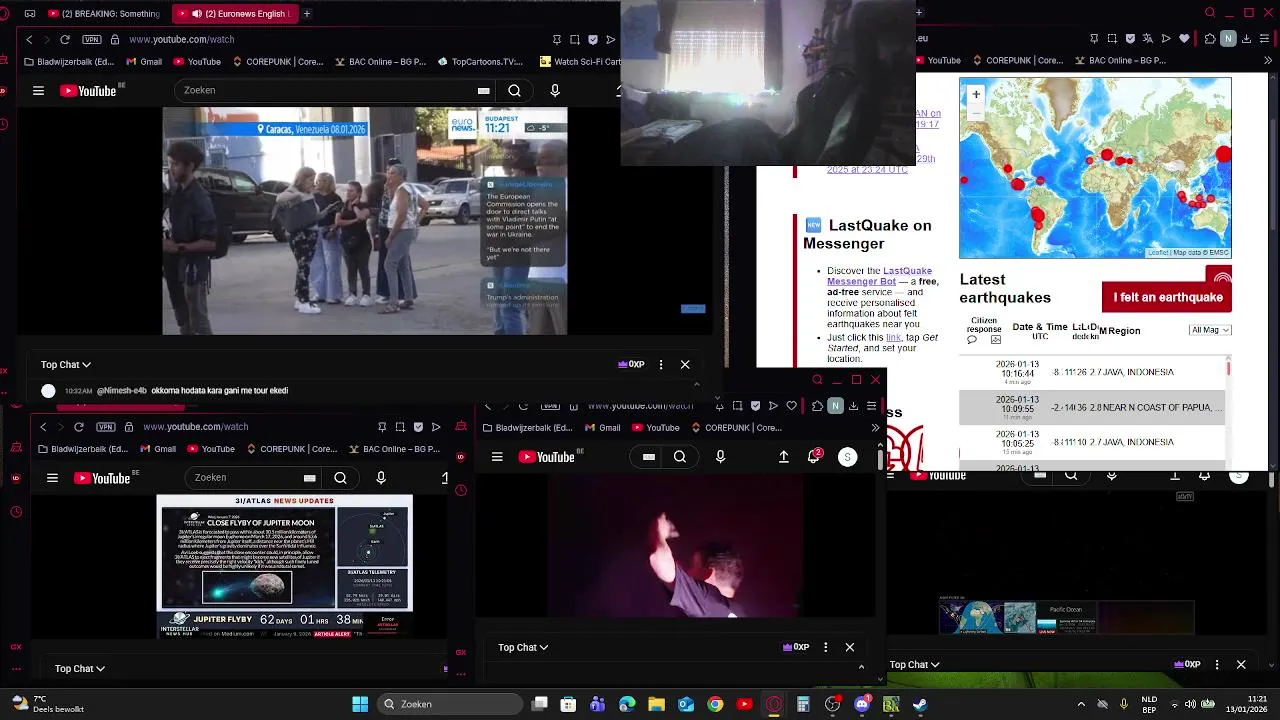
Task: Open YouTube guide menu in 3I/ATLAS window
Action: click(52, 478)
